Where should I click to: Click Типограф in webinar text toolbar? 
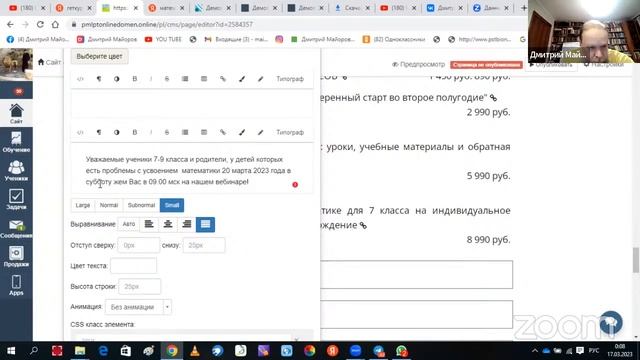(290, 132)
